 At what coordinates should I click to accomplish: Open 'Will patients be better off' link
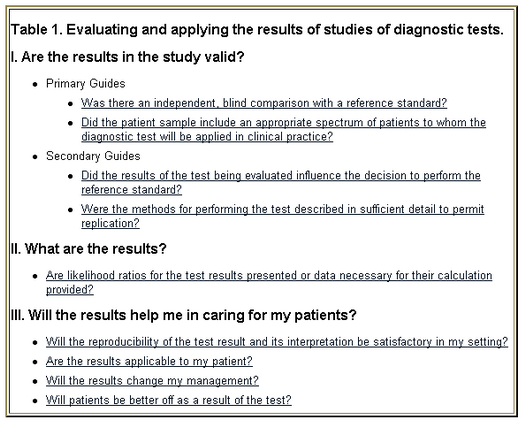(168, 400)
